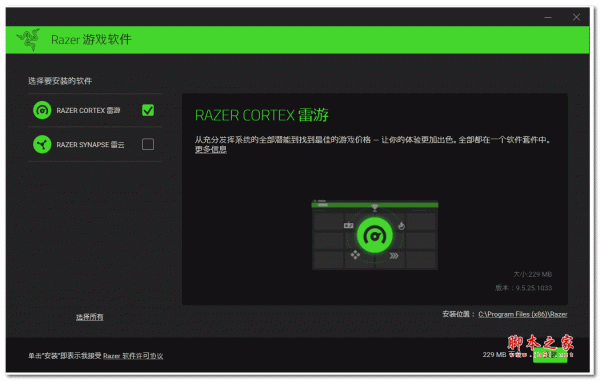This screenshot has width=600, height=381.
Task: Click the Razer snake logo in header
Action: click(28, 39)
